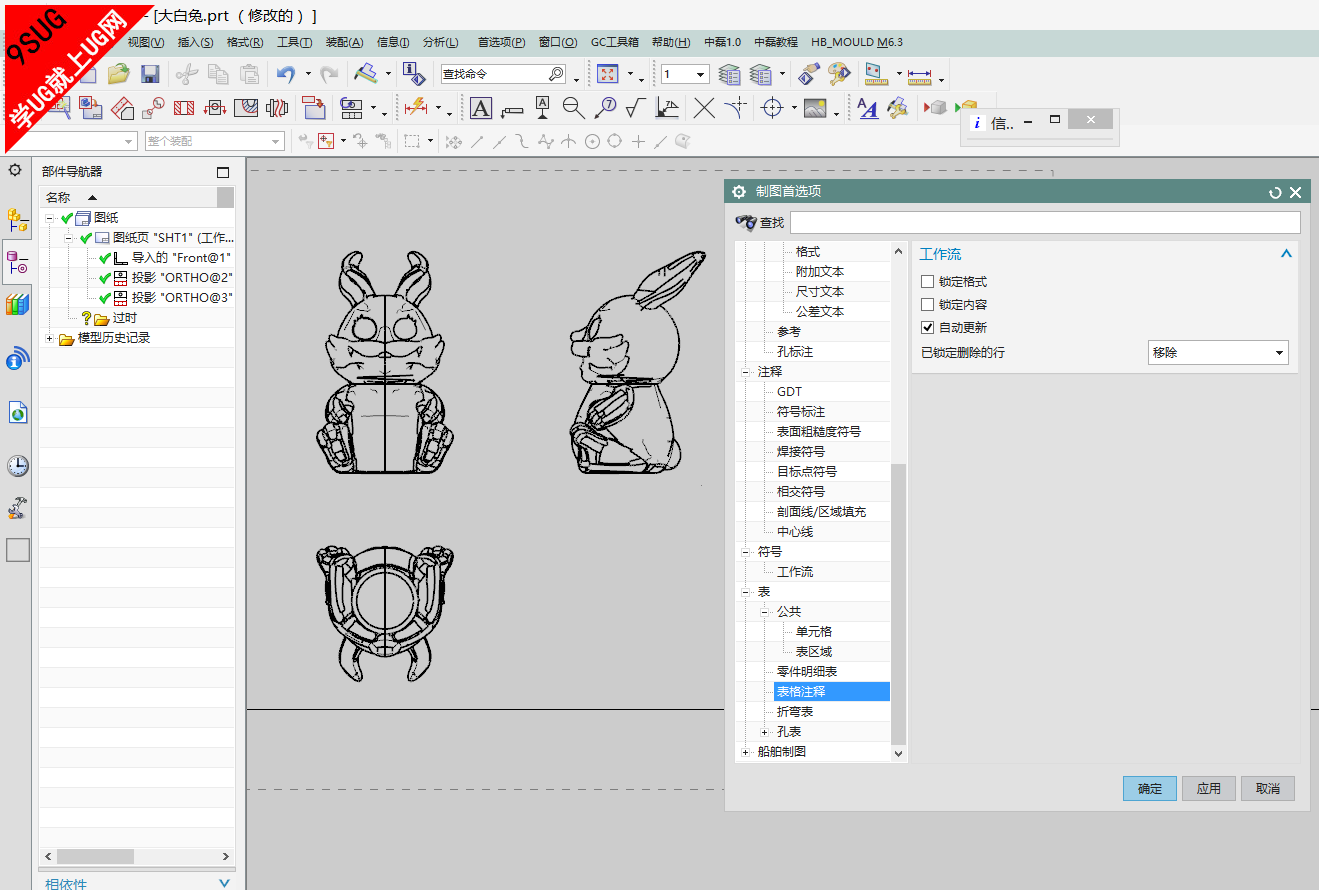Reset the 制图首选项 dialog with circular arrow
Image resolution: width=1319 pixels, height=890 pixels.
pos(1275,192)
